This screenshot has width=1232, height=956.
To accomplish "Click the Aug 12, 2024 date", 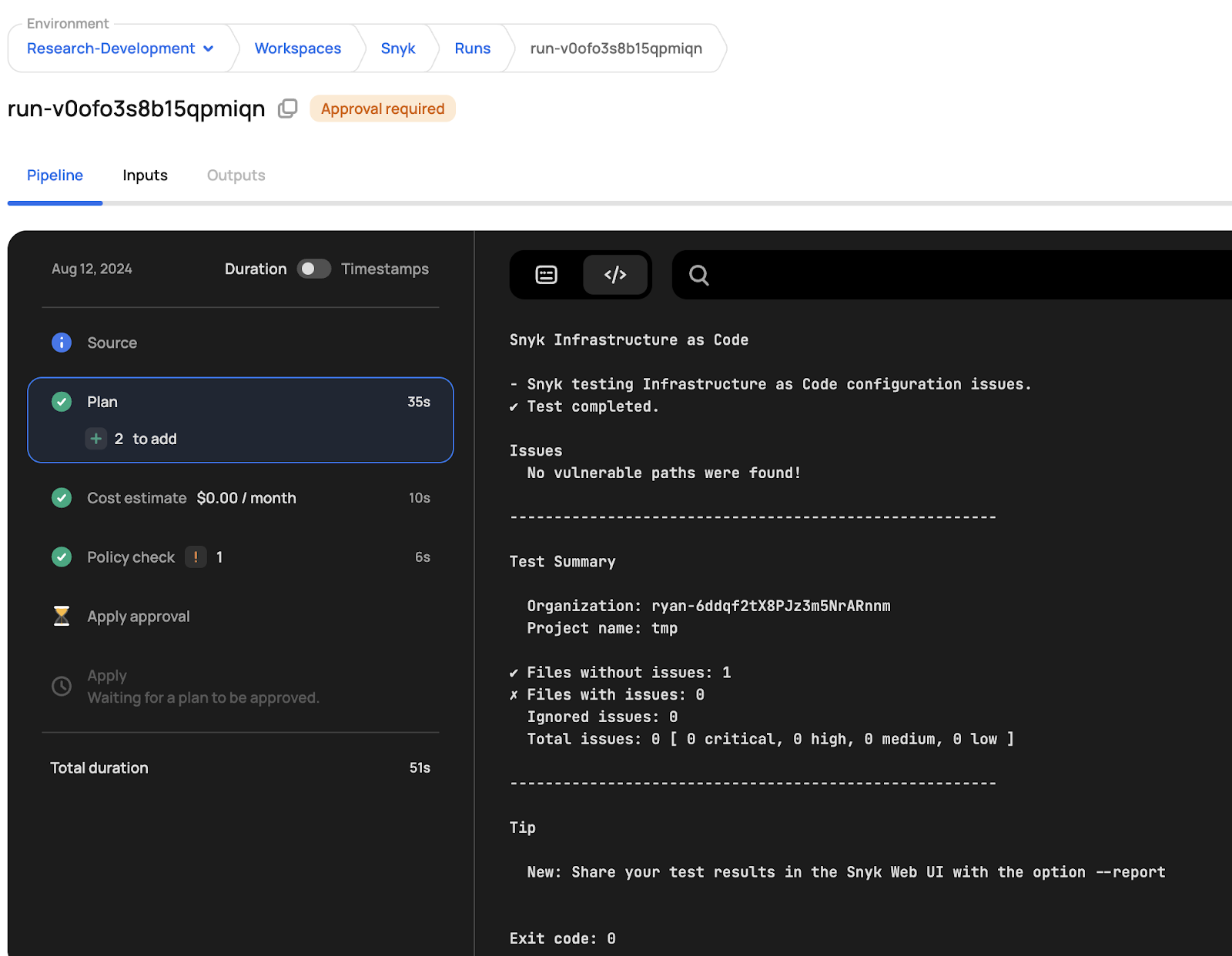I will click(x=92, y=269).
